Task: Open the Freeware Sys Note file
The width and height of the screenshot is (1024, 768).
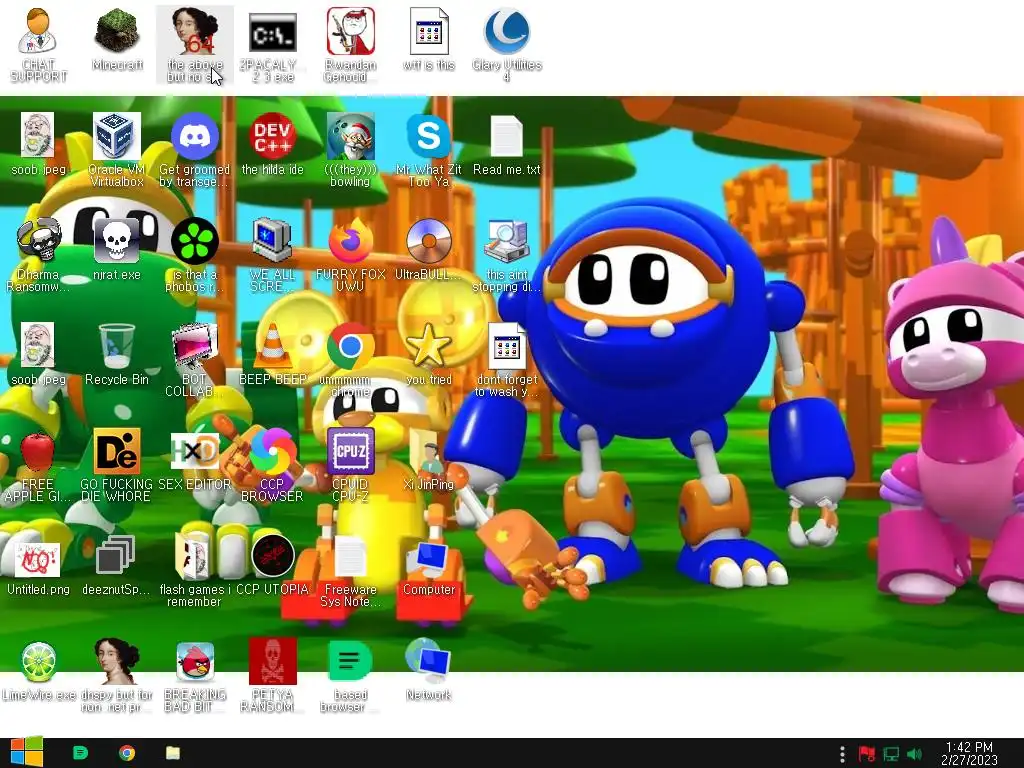Action: [x=351, y=557]
